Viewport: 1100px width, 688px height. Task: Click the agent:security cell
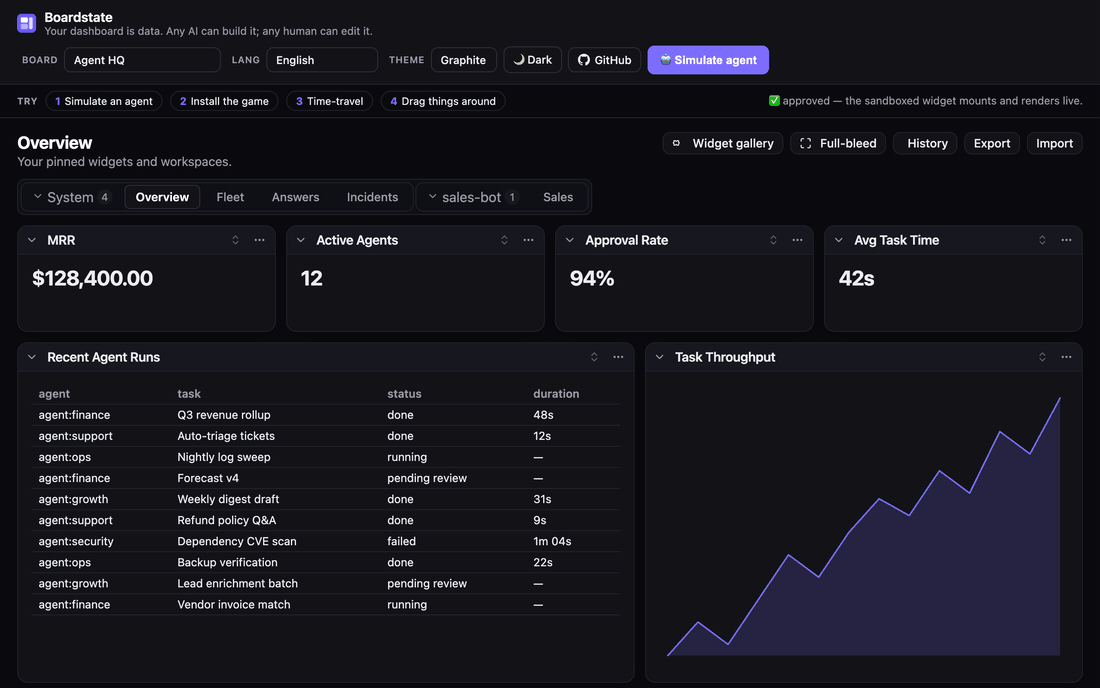[x=76, y=541]
